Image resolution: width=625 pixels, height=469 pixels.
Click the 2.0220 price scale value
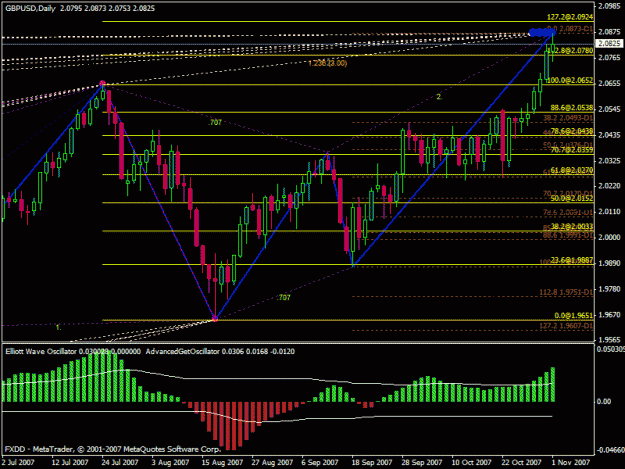(x=610, y=186)
